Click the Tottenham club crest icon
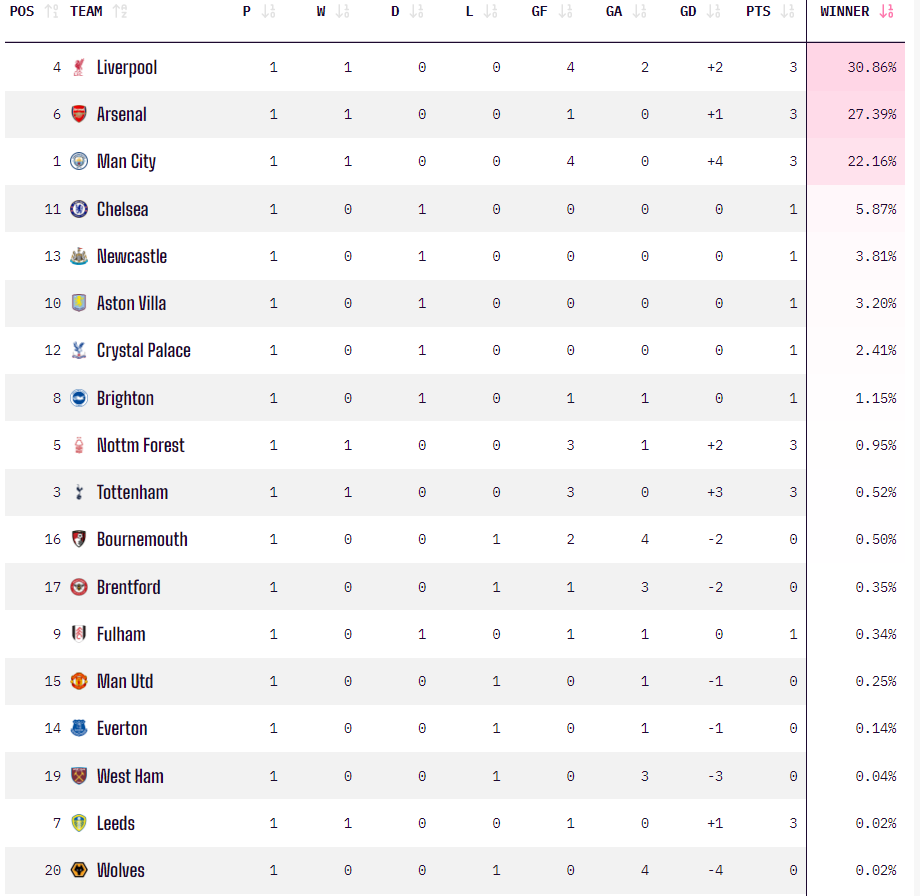This screenshot has width=920, height=896. [79, 493]
